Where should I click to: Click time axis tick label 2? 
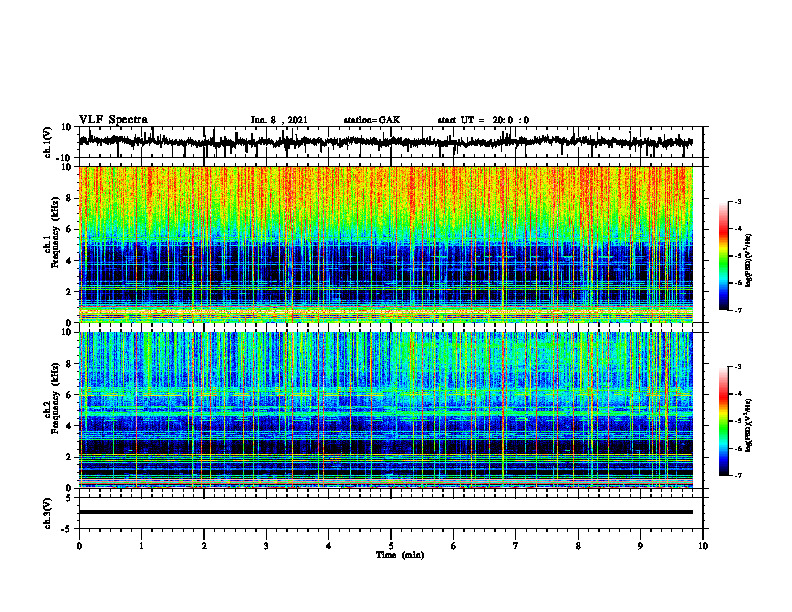click(x=204, y=546)
